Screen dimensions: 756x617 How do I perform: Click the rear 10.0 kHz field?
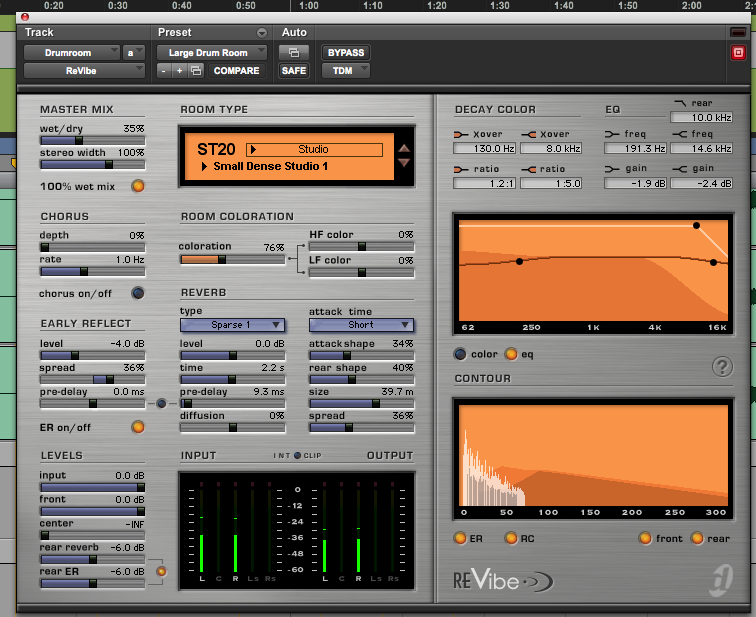point(702,118)
